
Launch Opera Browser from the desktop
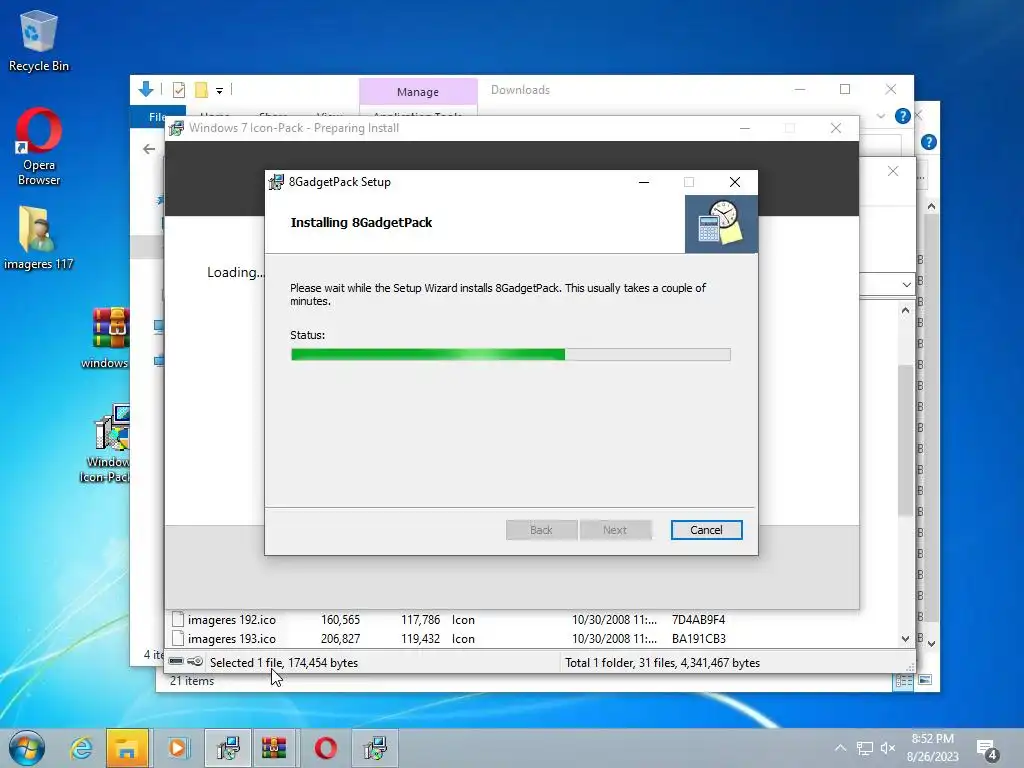(39, 146)
